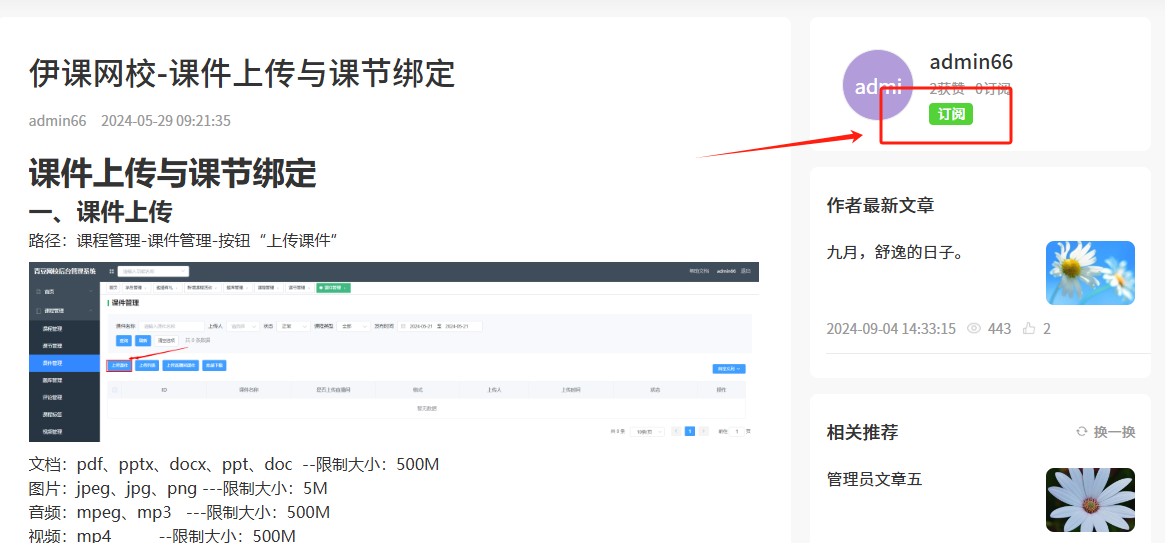
Task: Switch to the green 课件管理 tab
Action: (332, 287)
